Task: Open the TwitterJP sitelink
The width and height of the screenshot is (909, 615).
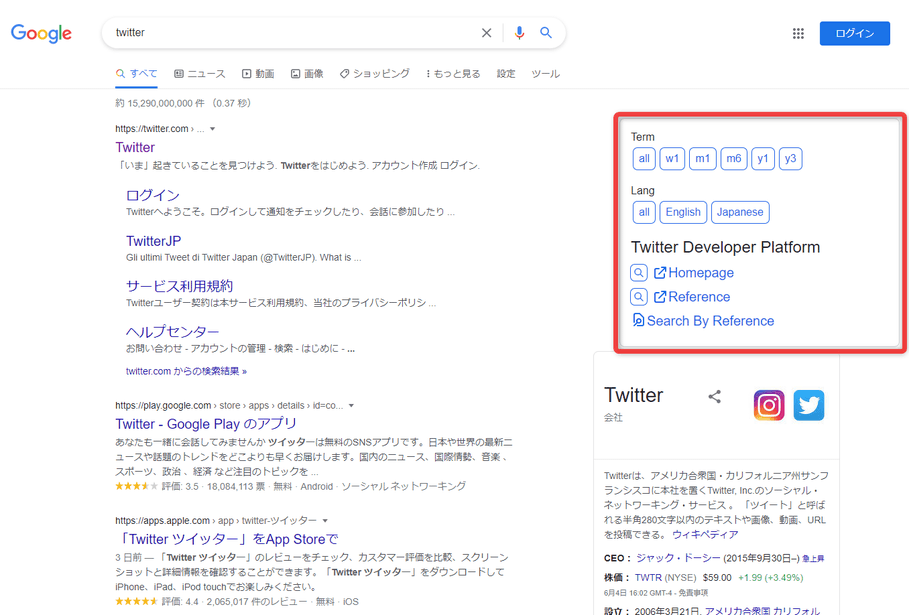Action: [154, 241]
